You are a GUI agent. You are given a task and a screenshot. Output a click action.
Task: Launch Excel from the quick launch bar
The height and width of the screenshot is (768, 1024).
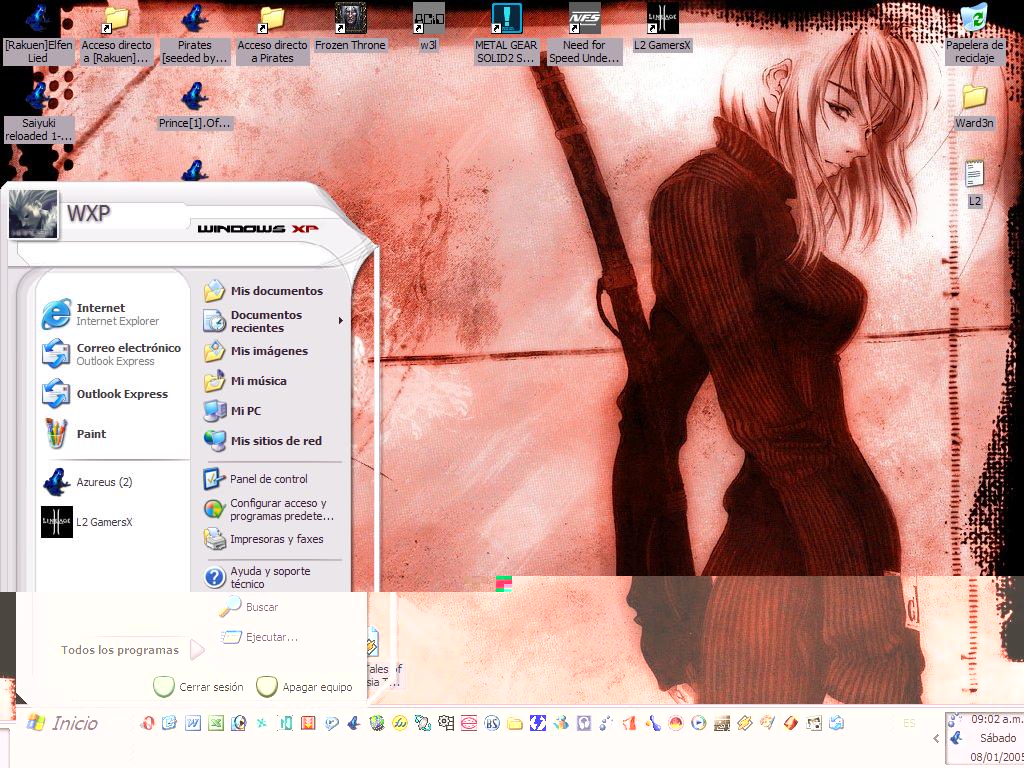[x=216, y=723]
